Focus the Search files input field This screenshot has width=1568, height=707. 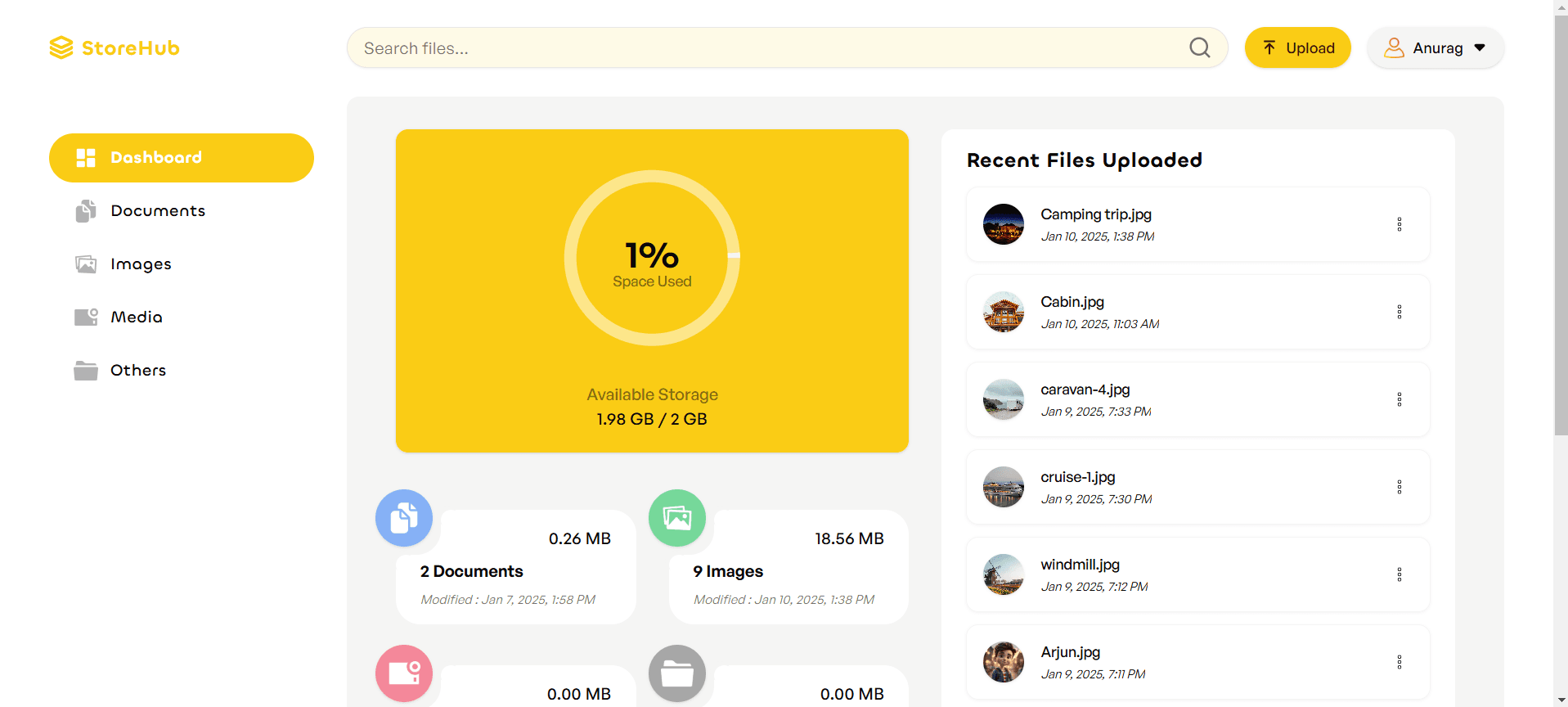coord(769,48)
